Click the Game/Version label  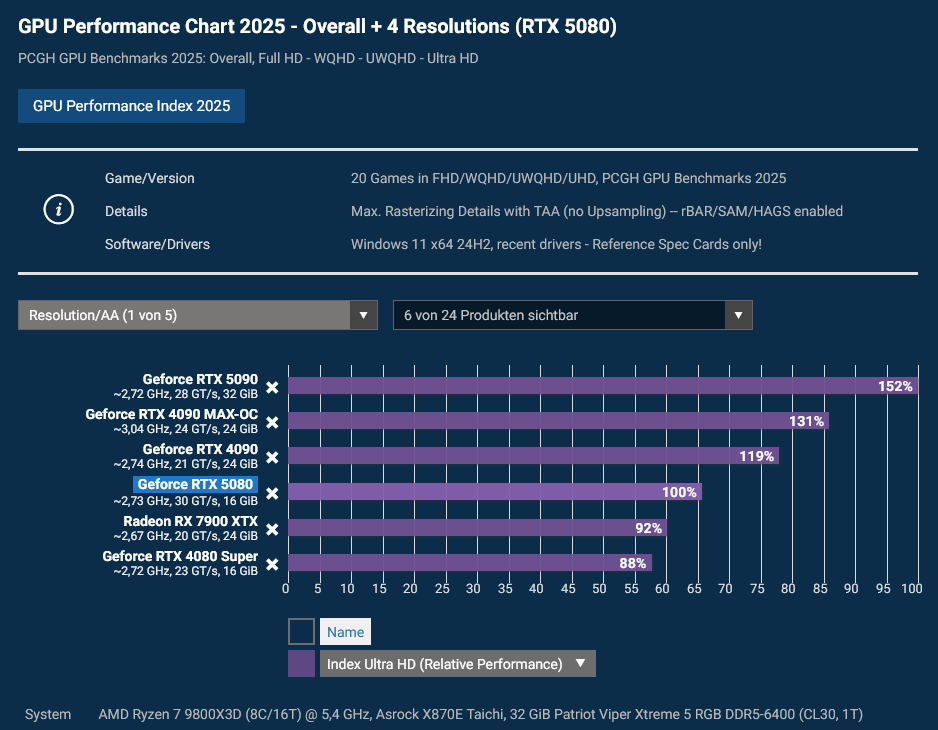tap(150, 178)
